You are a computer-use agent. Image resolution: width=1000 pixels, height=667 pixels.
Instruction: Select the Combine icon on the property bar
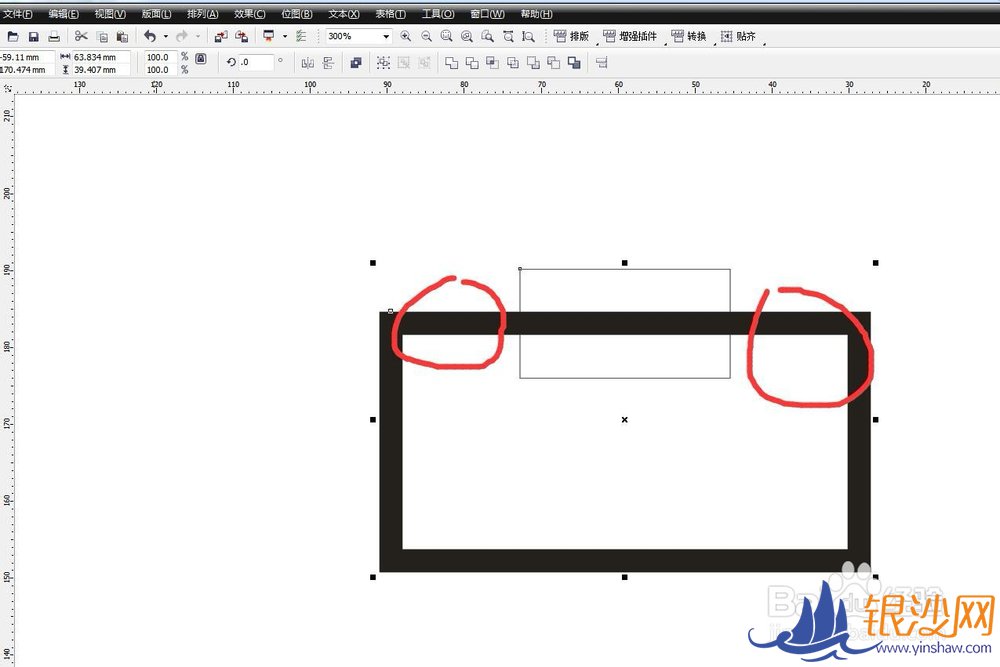point(355,62)
